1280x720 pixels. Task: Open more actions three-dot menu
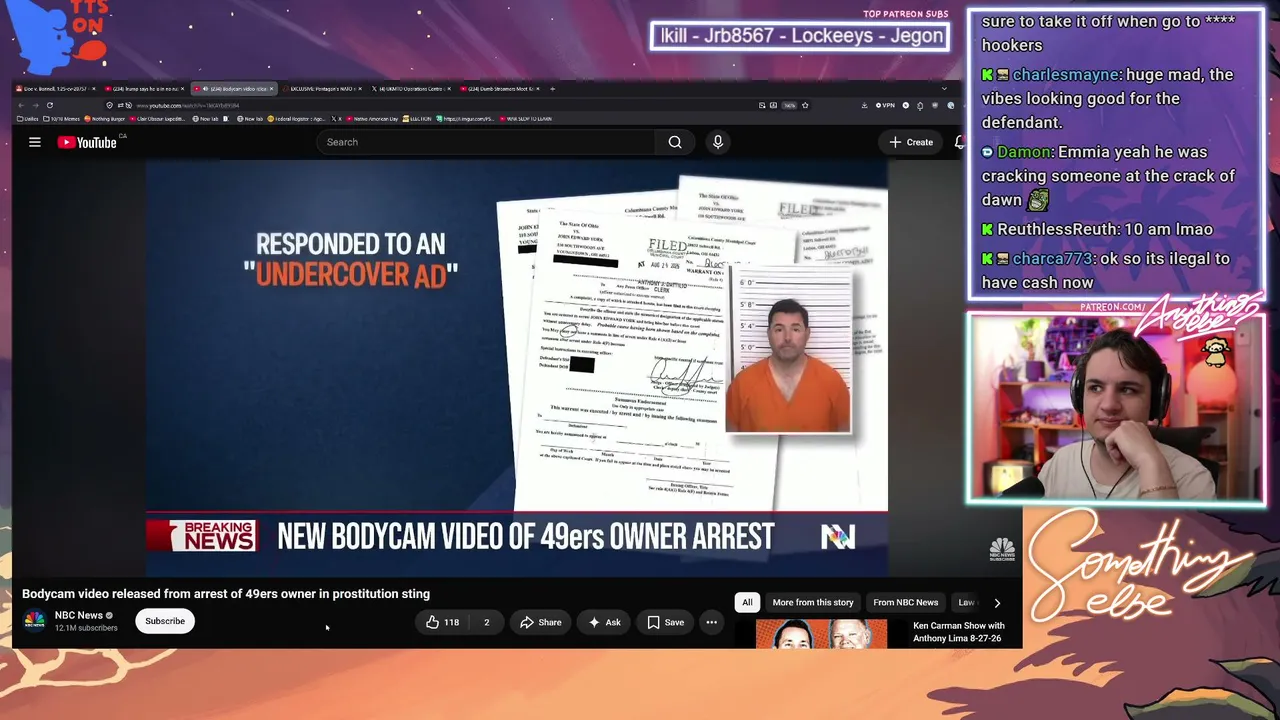click(712, 622)
